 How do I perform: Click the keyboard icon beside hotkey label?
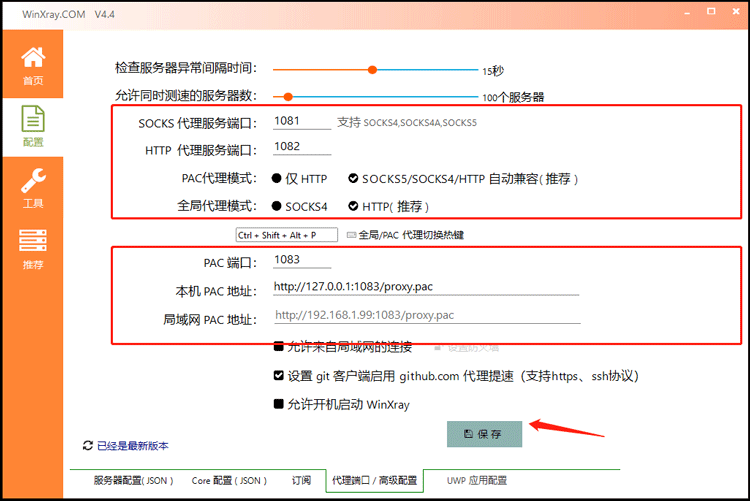[352, 235]
